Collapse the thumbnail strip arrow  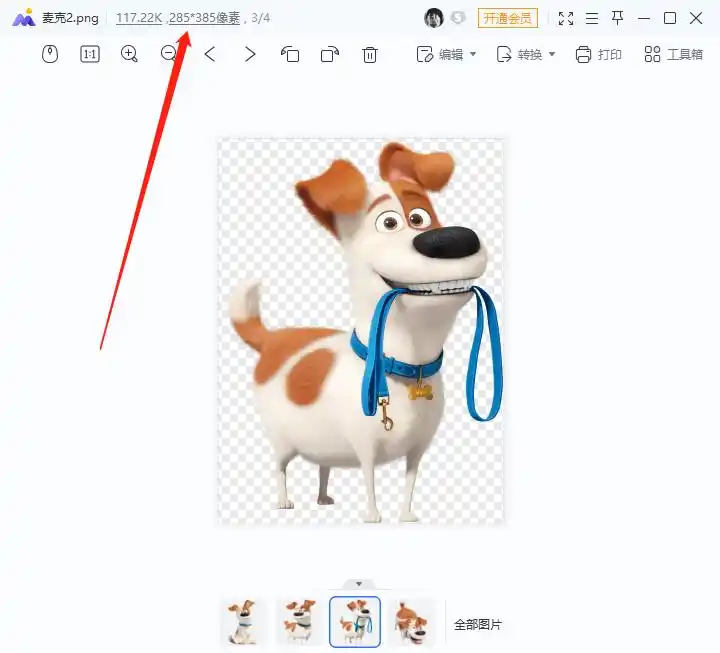point(359,584)
